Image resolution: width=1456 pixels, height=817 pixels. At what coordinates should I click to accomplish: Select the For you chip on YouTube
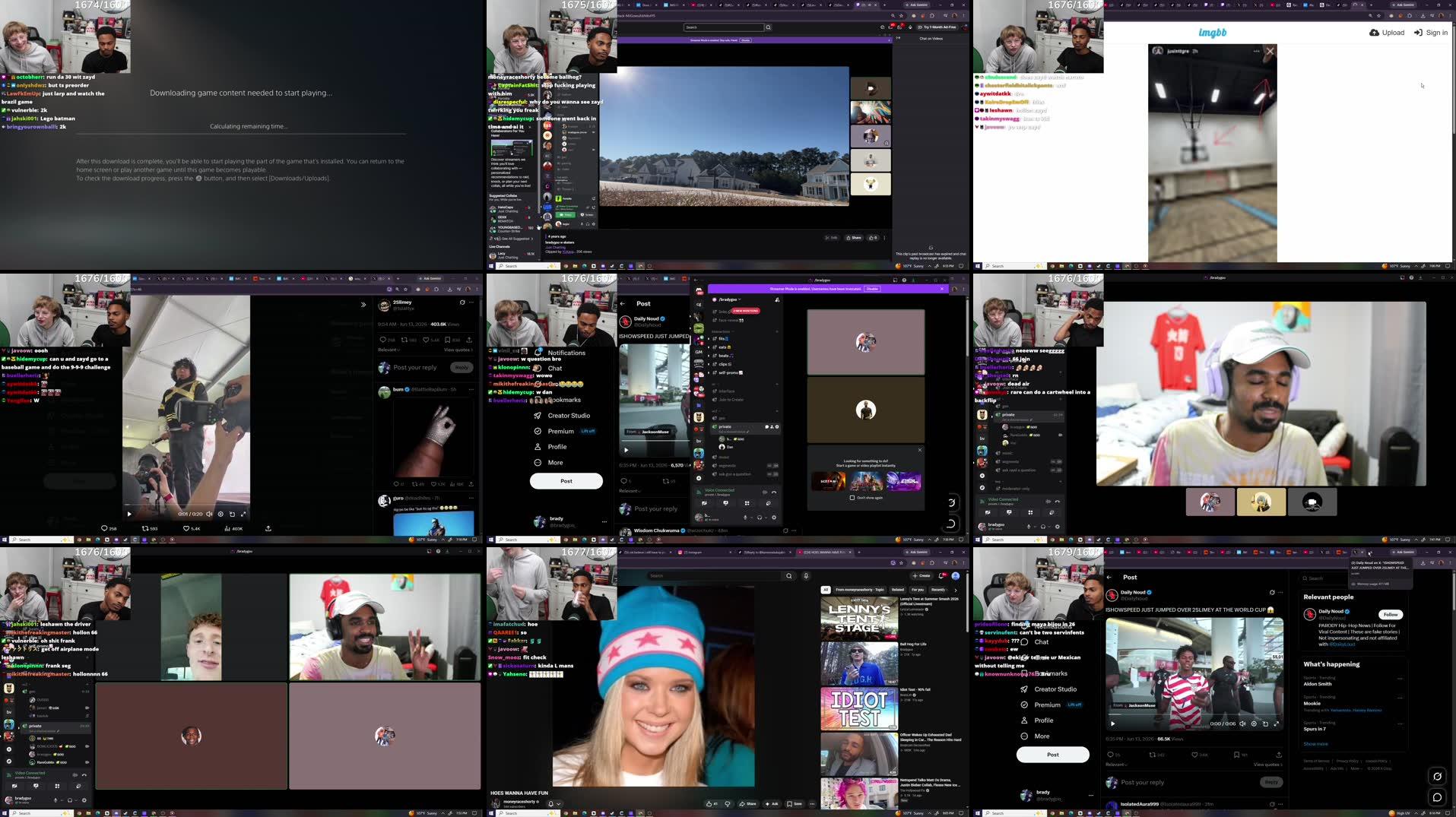918,590
